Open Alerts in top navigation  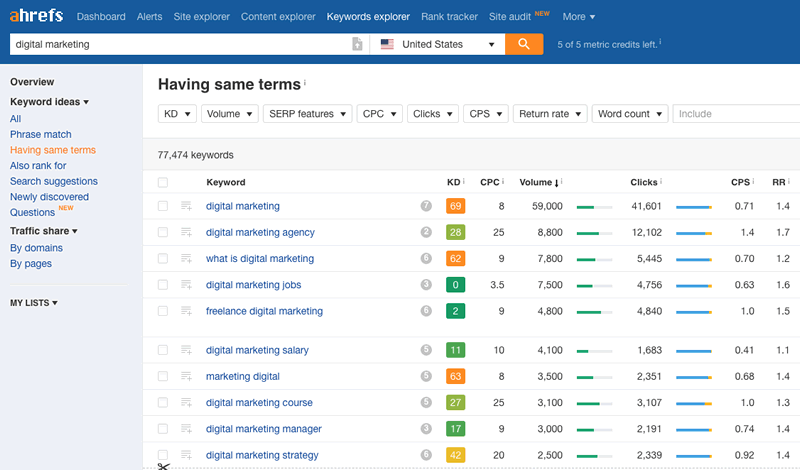[149, 17]
